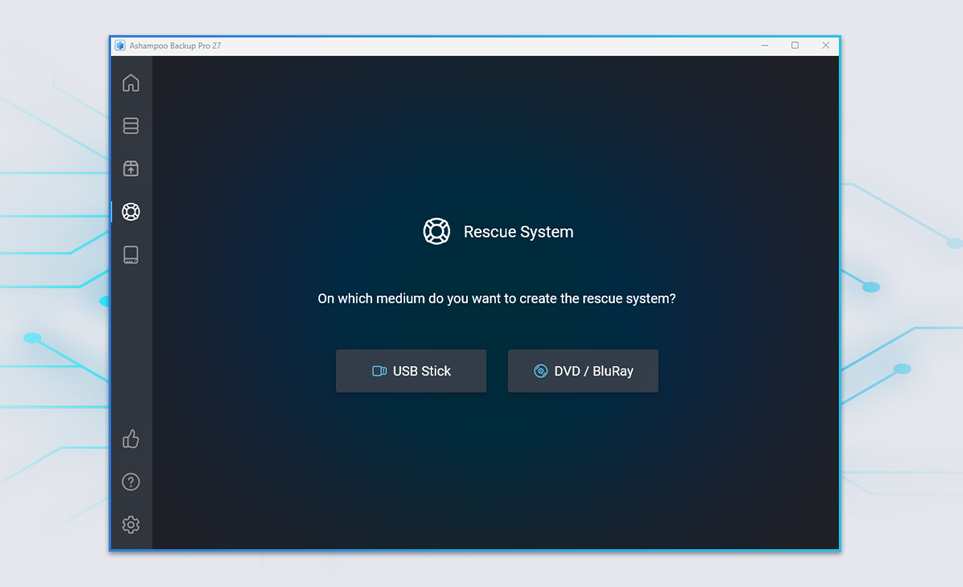Viewport: 963px width, 587px height.
Task: Click the Ashampoo Backup Pro 27 title
Action: click(175, 46)
